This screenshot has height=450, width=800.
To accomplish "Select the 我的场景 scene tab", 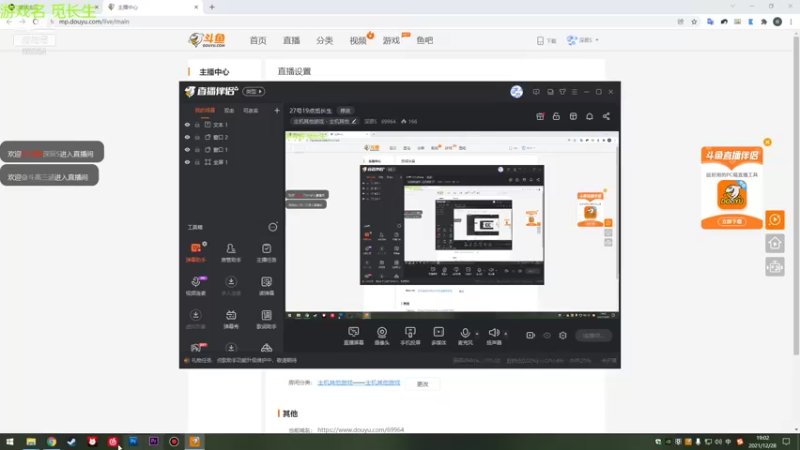I will click(205, 110).
